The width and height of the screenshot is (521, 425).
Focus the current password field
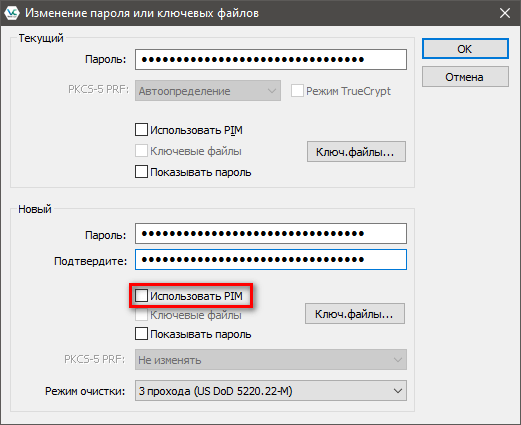click(271, 60)
